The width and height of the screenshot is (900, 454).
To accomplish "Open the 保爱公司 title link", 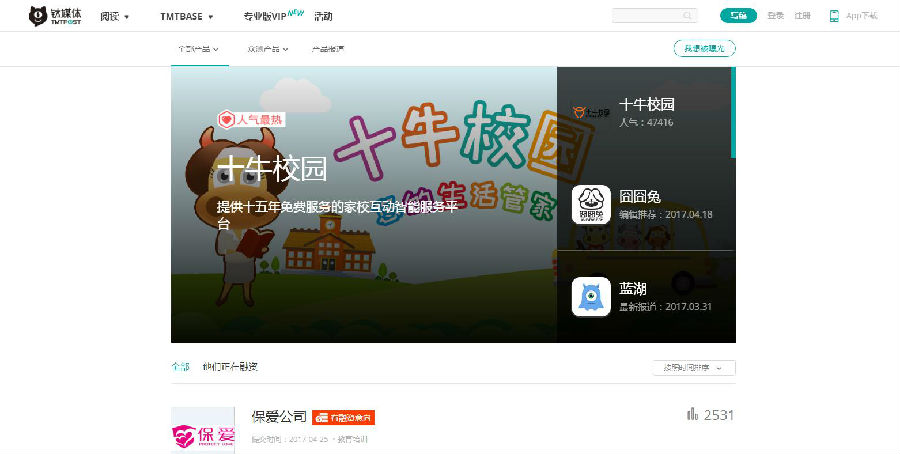I will [279, 416].
